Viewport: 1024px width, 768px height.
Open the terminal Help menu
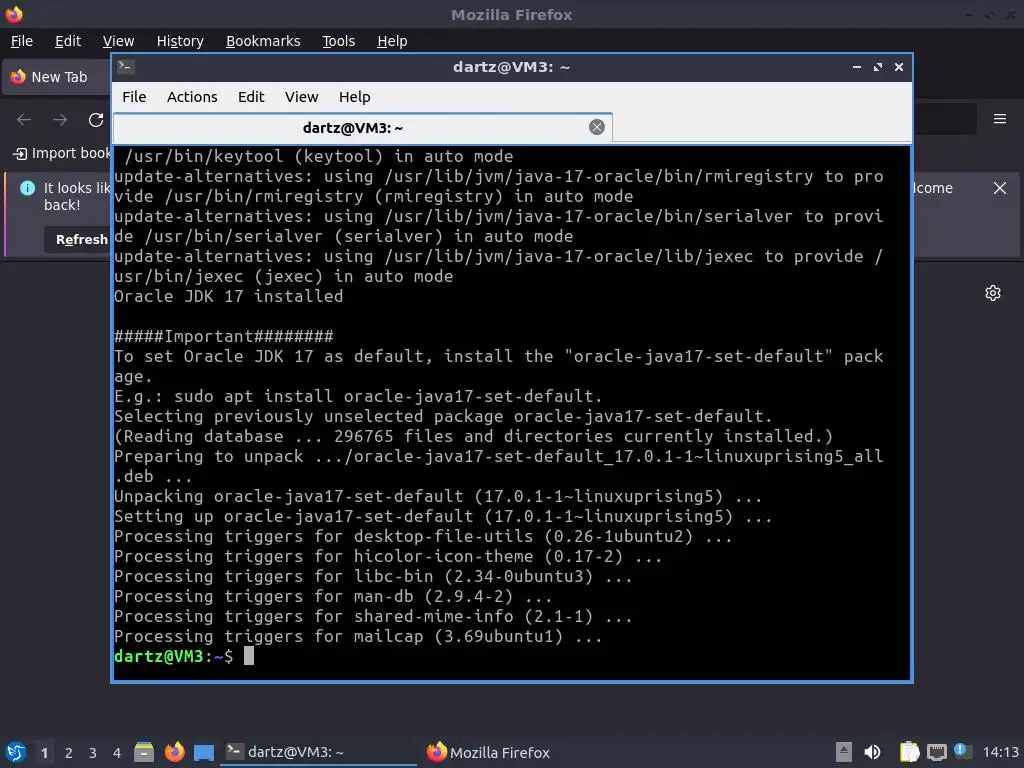pos(355,97)
